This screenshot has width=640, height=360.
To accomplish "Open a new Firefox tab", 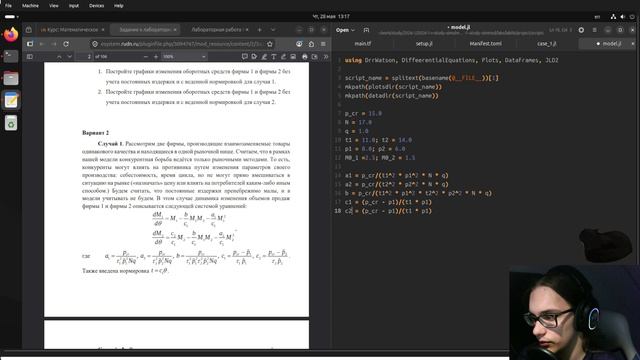I will pos(259,30).
